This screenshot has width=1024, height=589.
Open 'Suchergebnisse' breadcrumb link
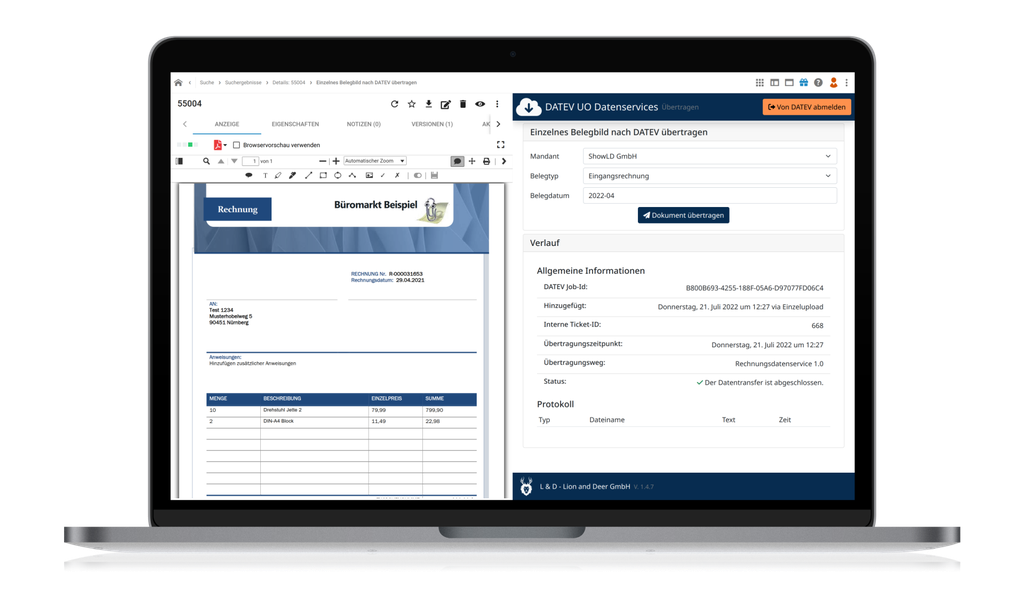tap(243, 82)
